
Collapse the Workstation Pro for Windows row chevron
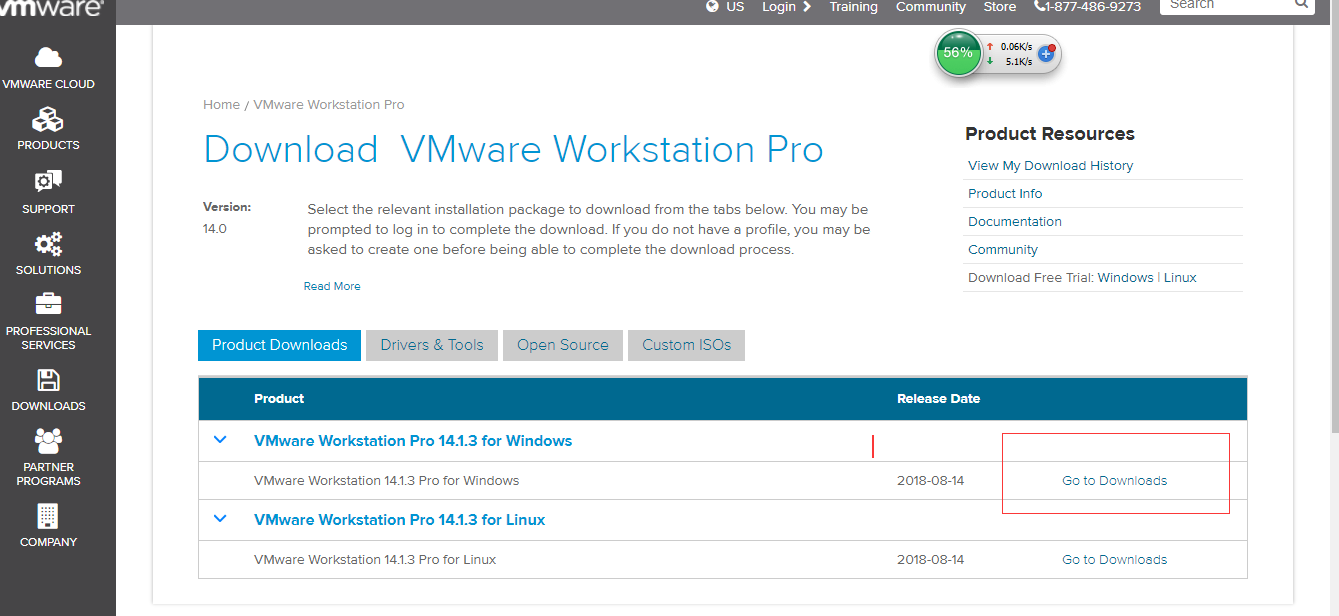coord(221,439)
